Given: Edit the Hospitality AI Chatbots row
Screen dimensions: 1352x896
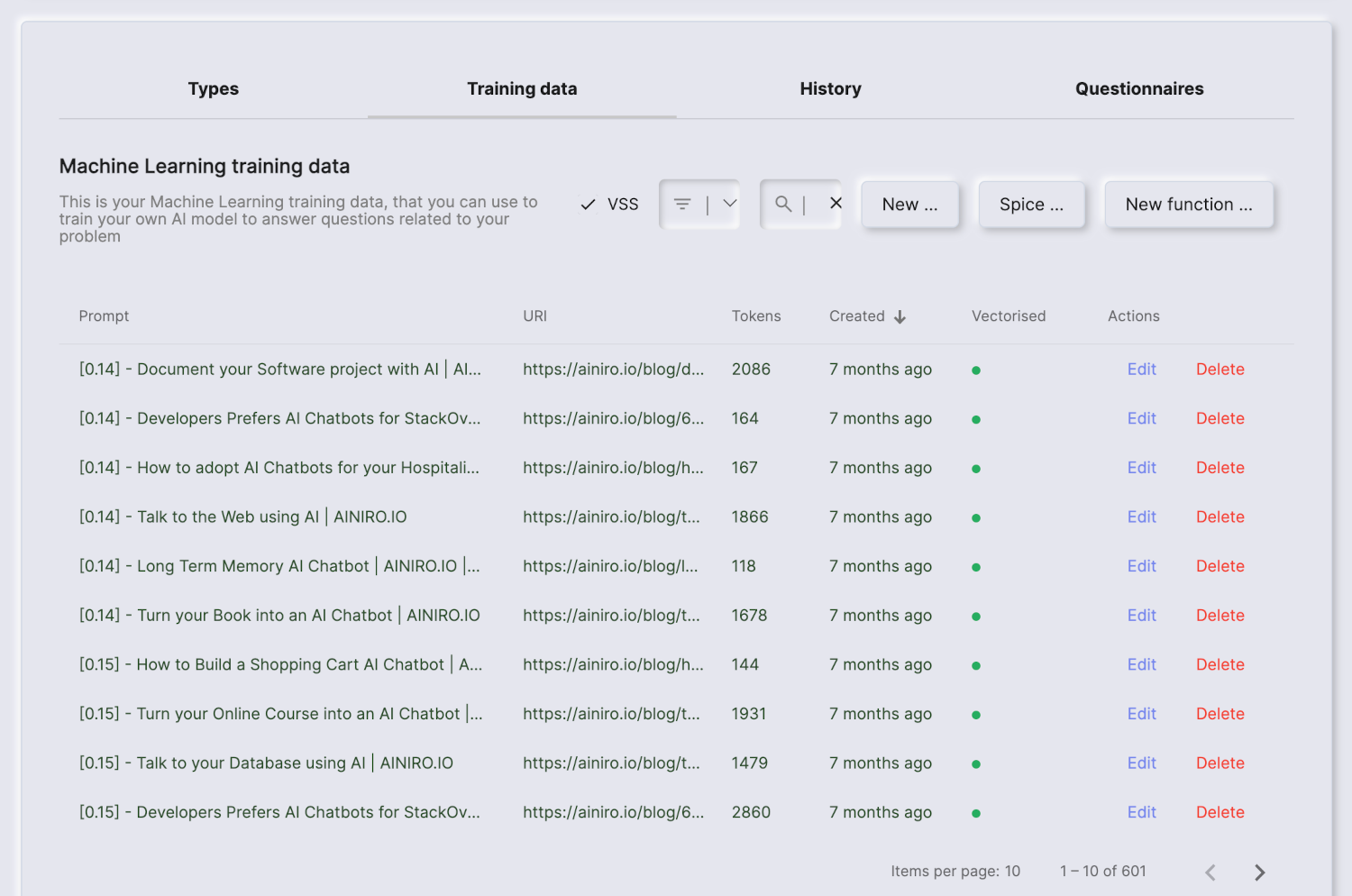Looking at the screenshot, I should tap(1141, 468).
